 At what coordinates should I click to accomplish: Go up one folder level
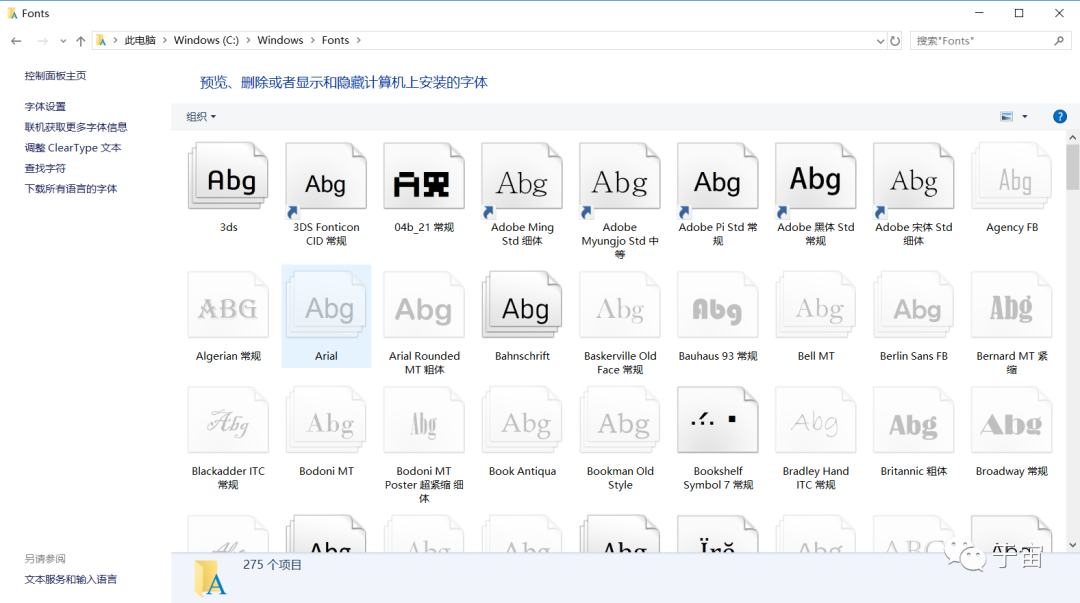coord(81,41)
